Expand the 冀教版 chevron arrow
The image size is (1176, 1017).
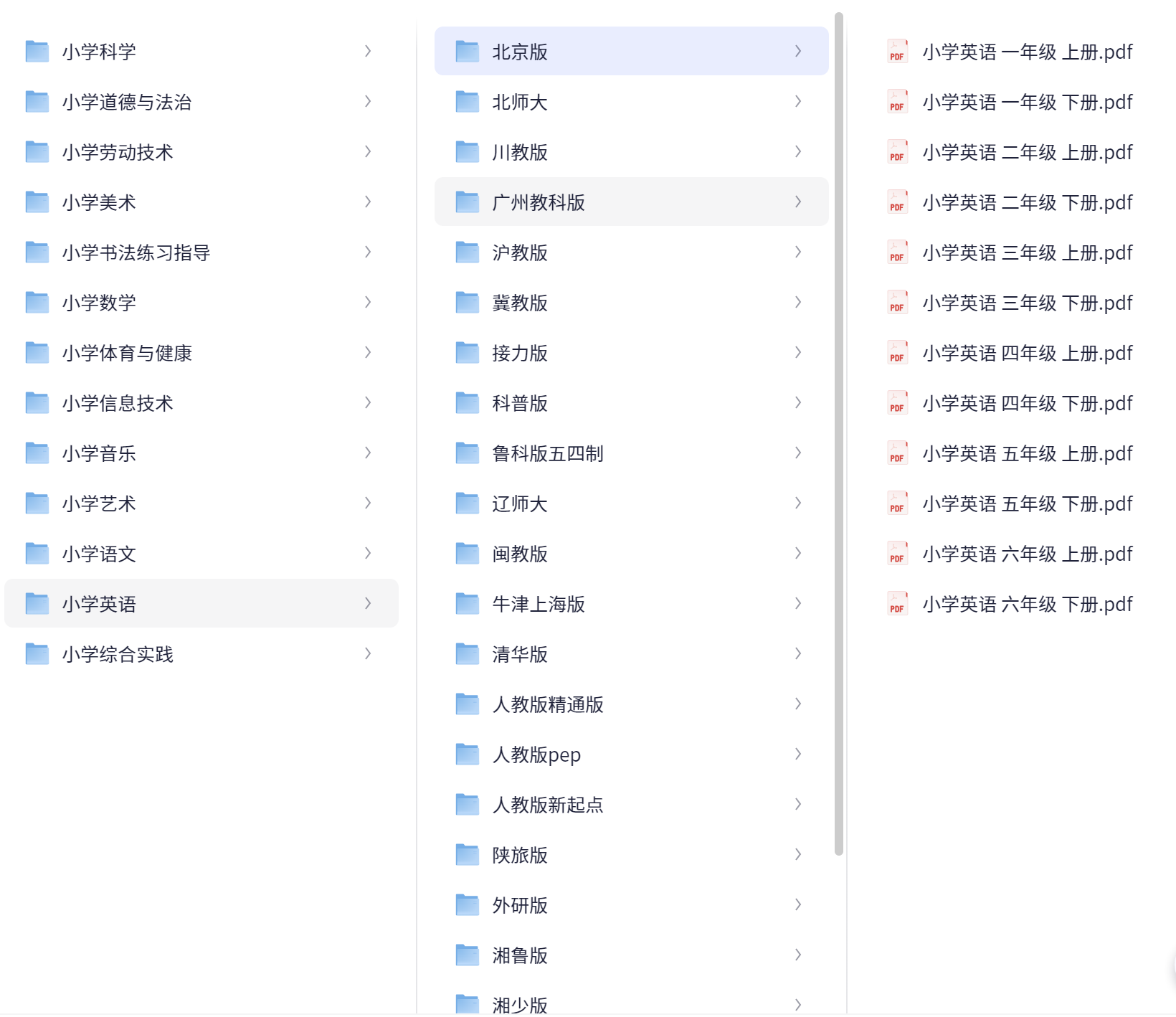(x=798, y=302)
